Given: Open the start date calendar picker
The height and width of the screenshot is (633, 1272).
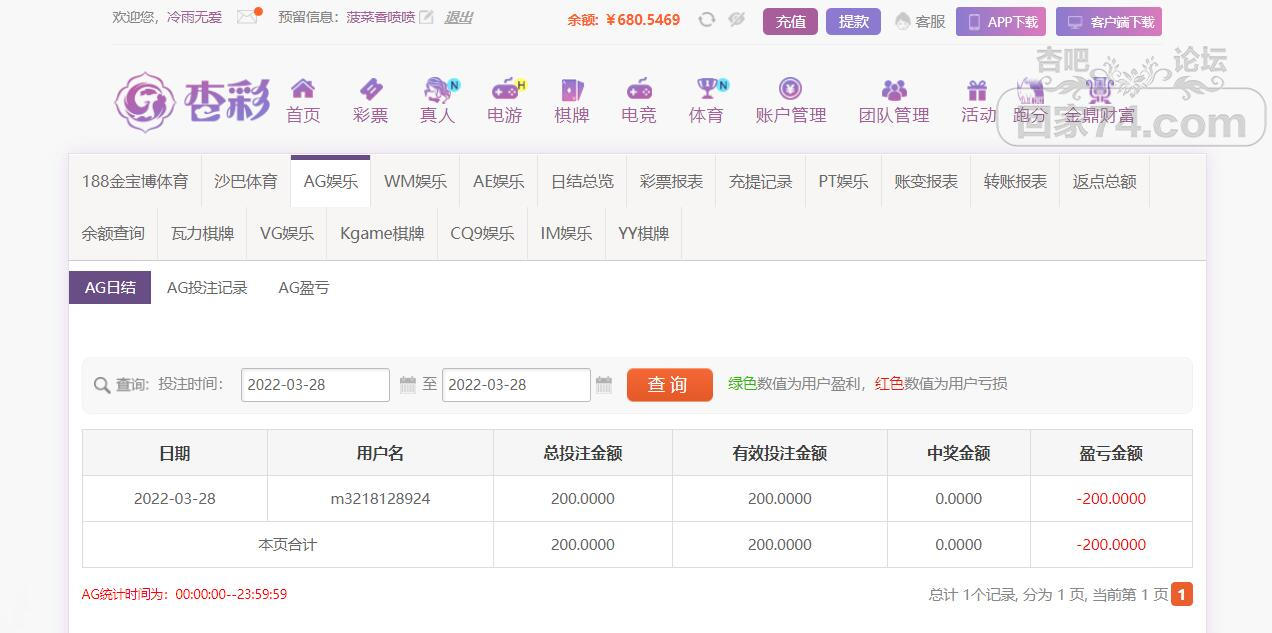Looking at the screenshot, I should pos(407,384).
